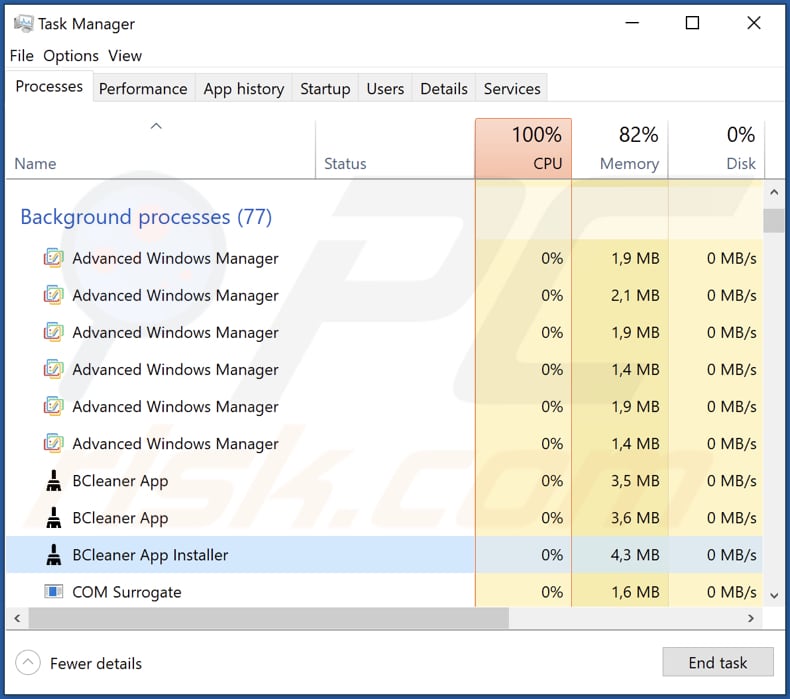Click the horizontal scrollbar left arrow
Screen dimensions: 790x699
tap(17, 618)
